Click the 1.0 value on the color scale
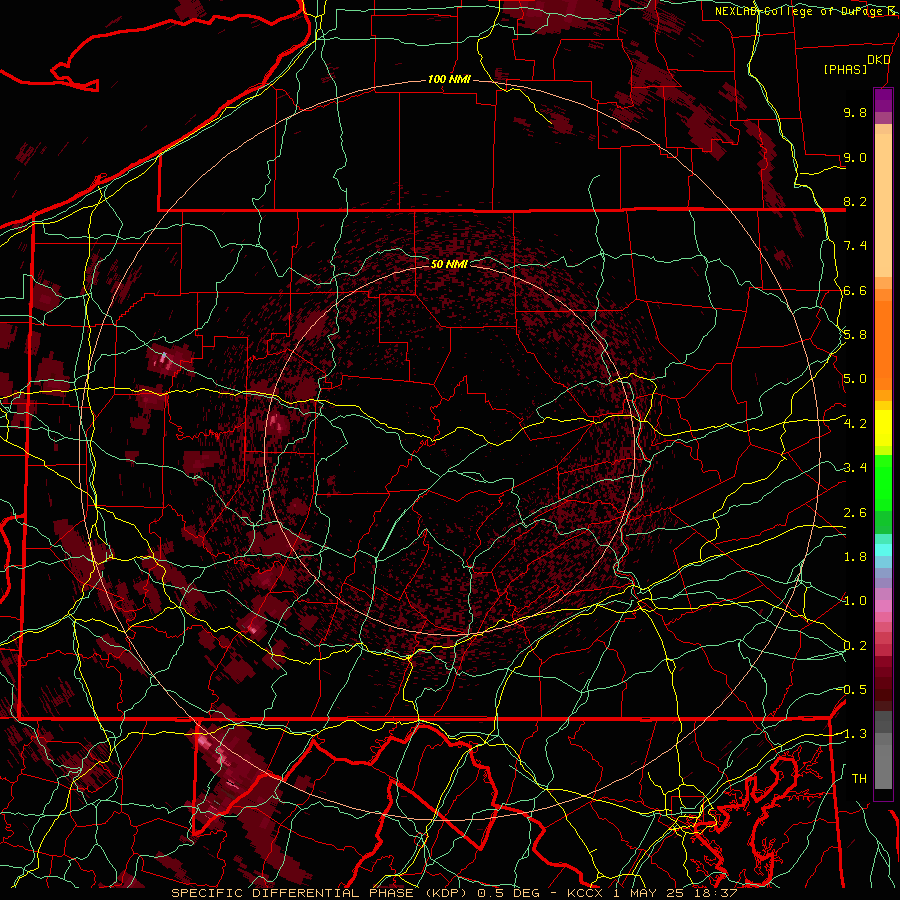This screenshot has width=900, height=900. click(855, 601)
